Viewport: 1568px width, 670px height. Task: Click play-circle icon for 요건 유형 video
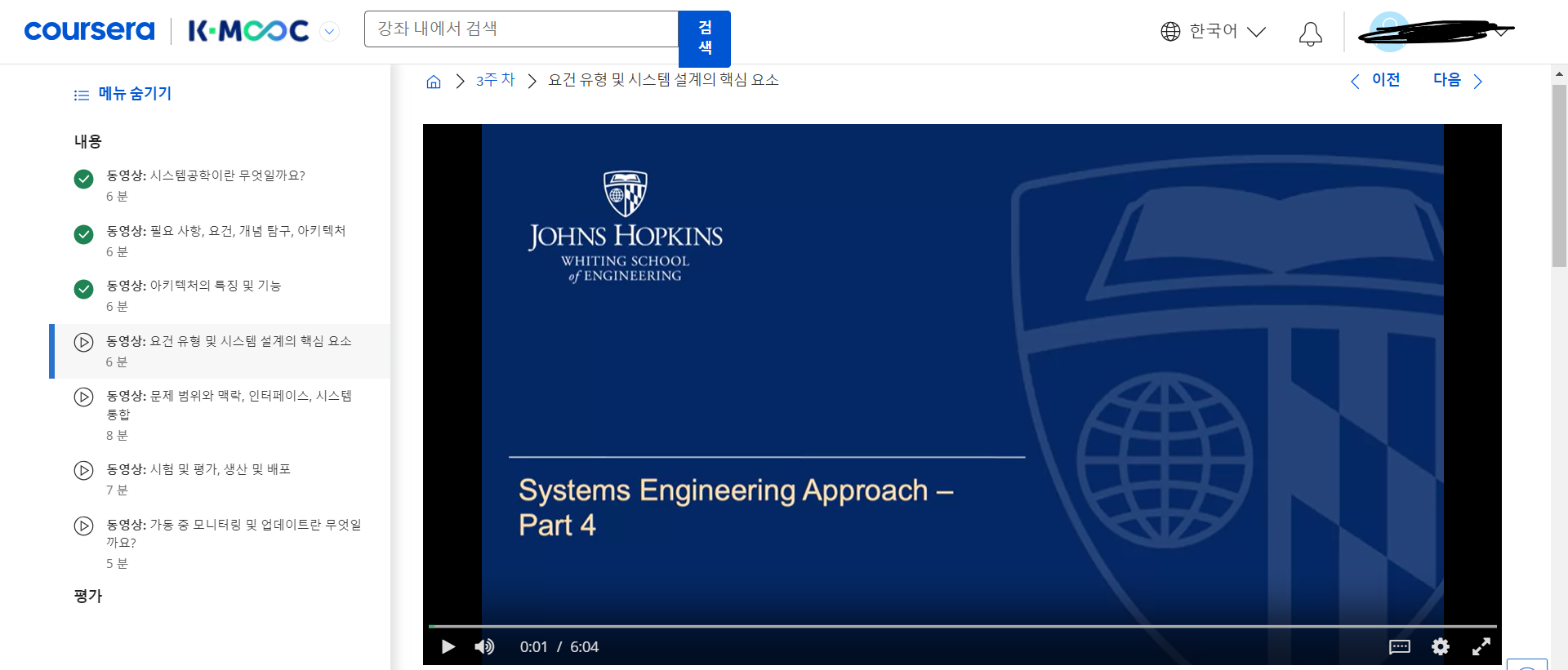[83, 342]
